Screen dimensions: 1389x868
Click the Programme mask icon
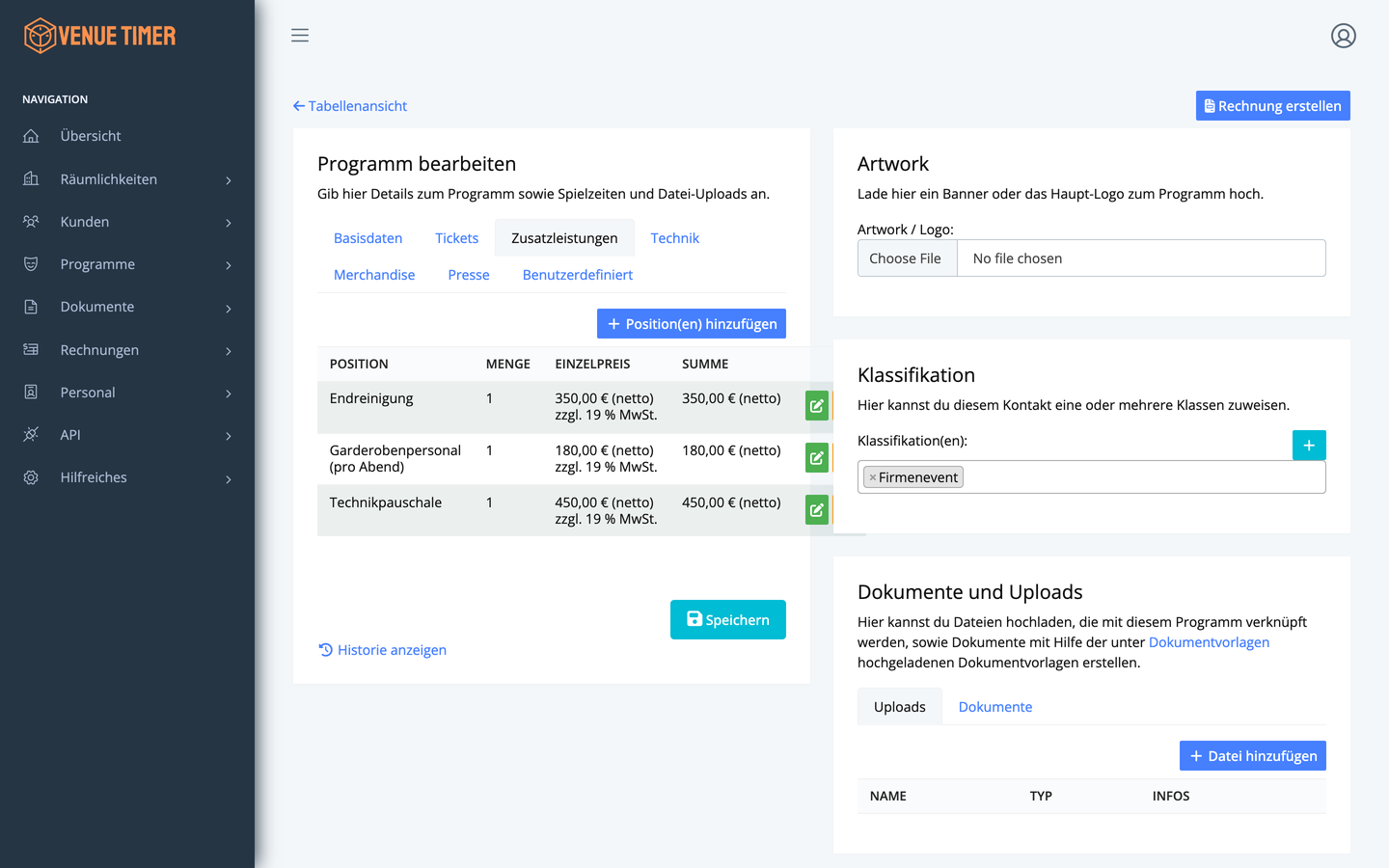31,264
